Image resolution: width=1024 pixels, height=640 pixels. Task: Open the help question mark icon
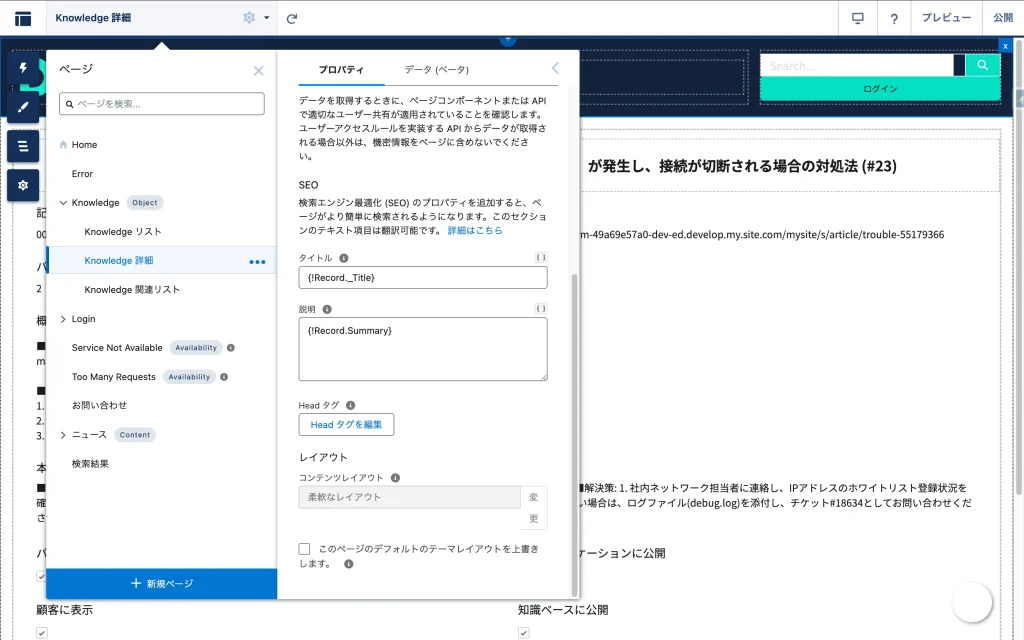(894, 18)
